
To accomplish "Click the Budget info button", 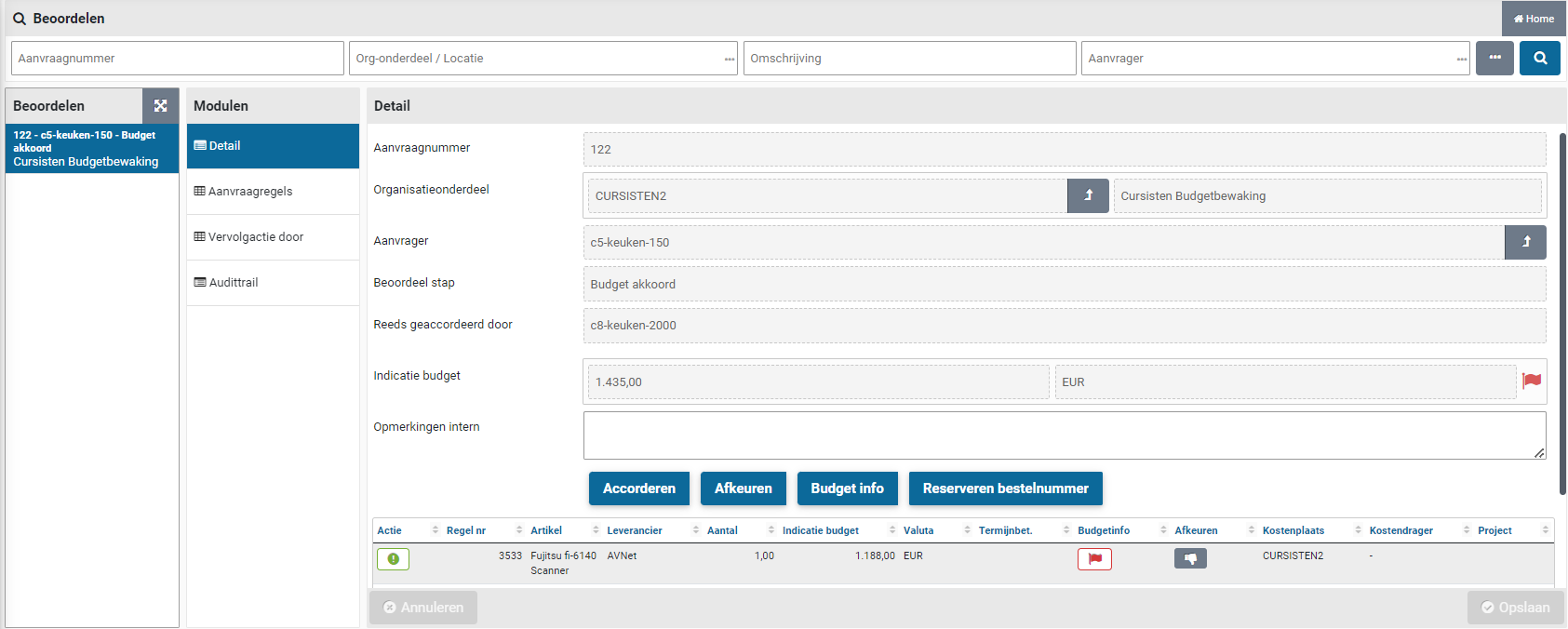I will (847, 488).
